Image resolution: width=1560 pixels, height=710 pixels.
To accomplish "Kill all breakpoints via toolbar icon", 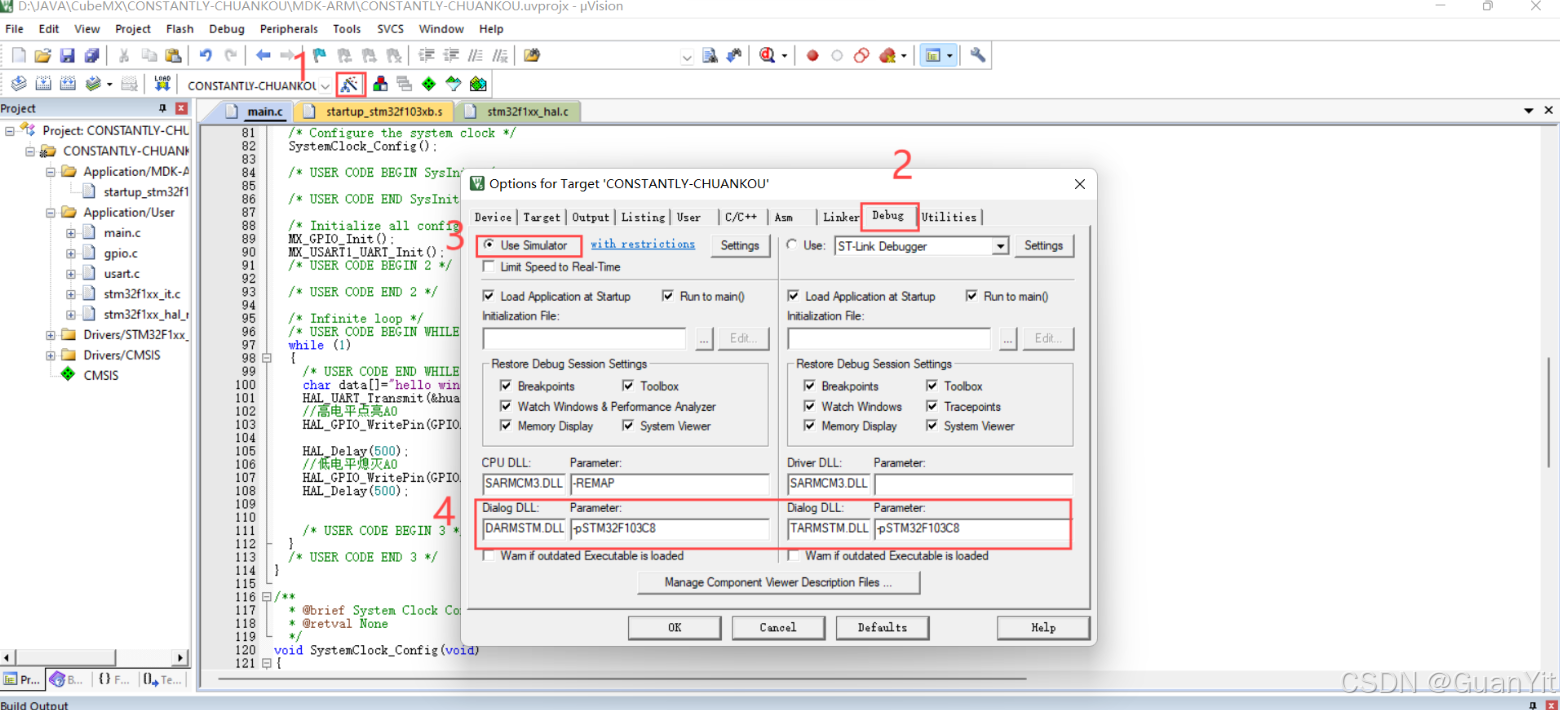I will click(887, 55).
